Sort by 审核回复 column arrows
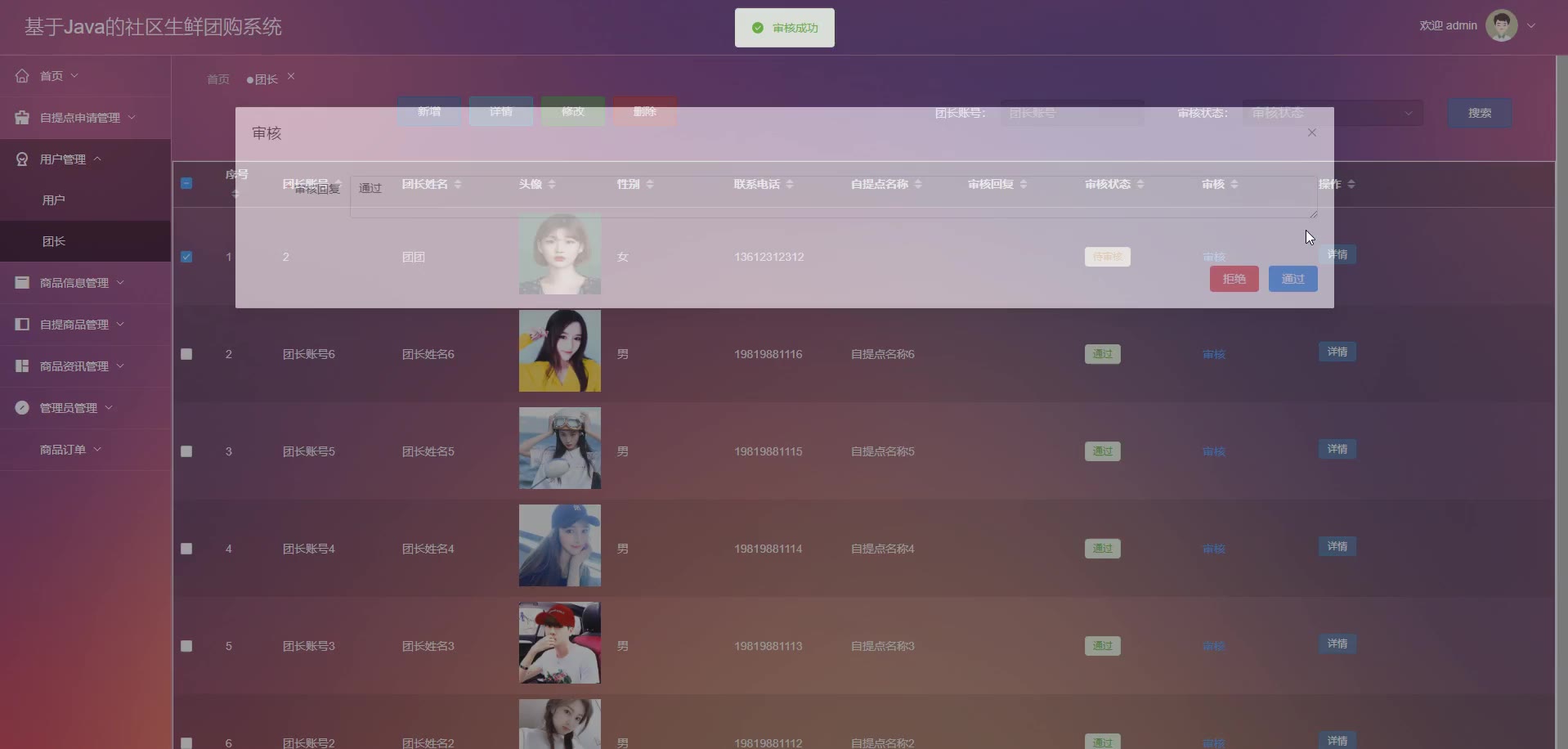Image resolution: width=1568 pixels, height=749 pixels. coord(1024,184)
